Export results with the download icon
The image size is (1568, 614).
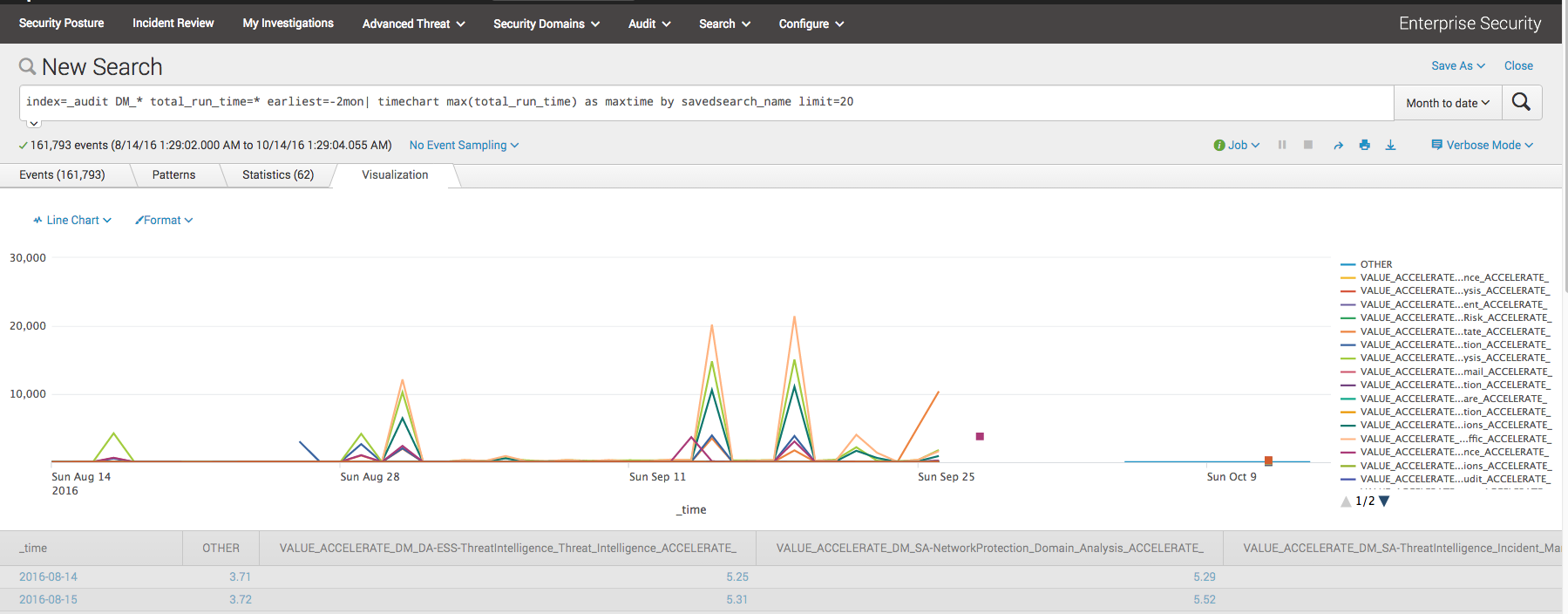[1390, 145]
